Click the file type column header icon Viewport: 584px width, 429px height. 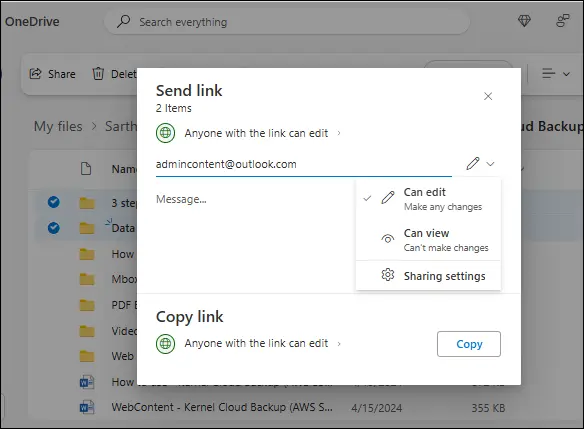point(86,168)
